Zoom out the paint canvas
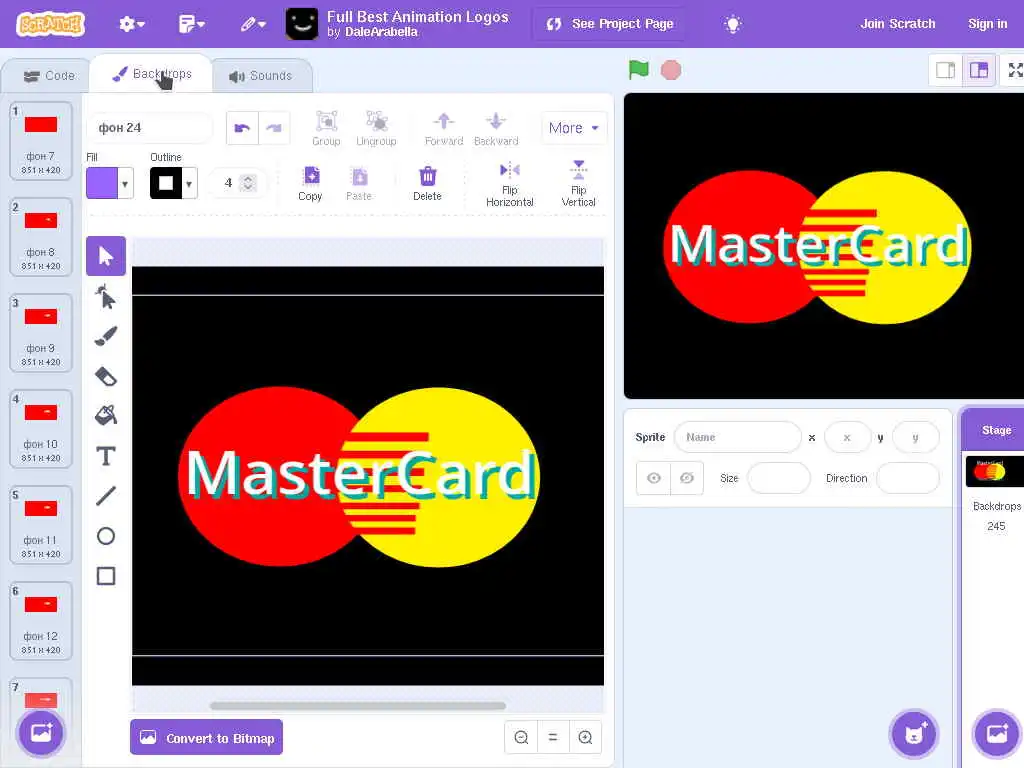 coord(521,737)
